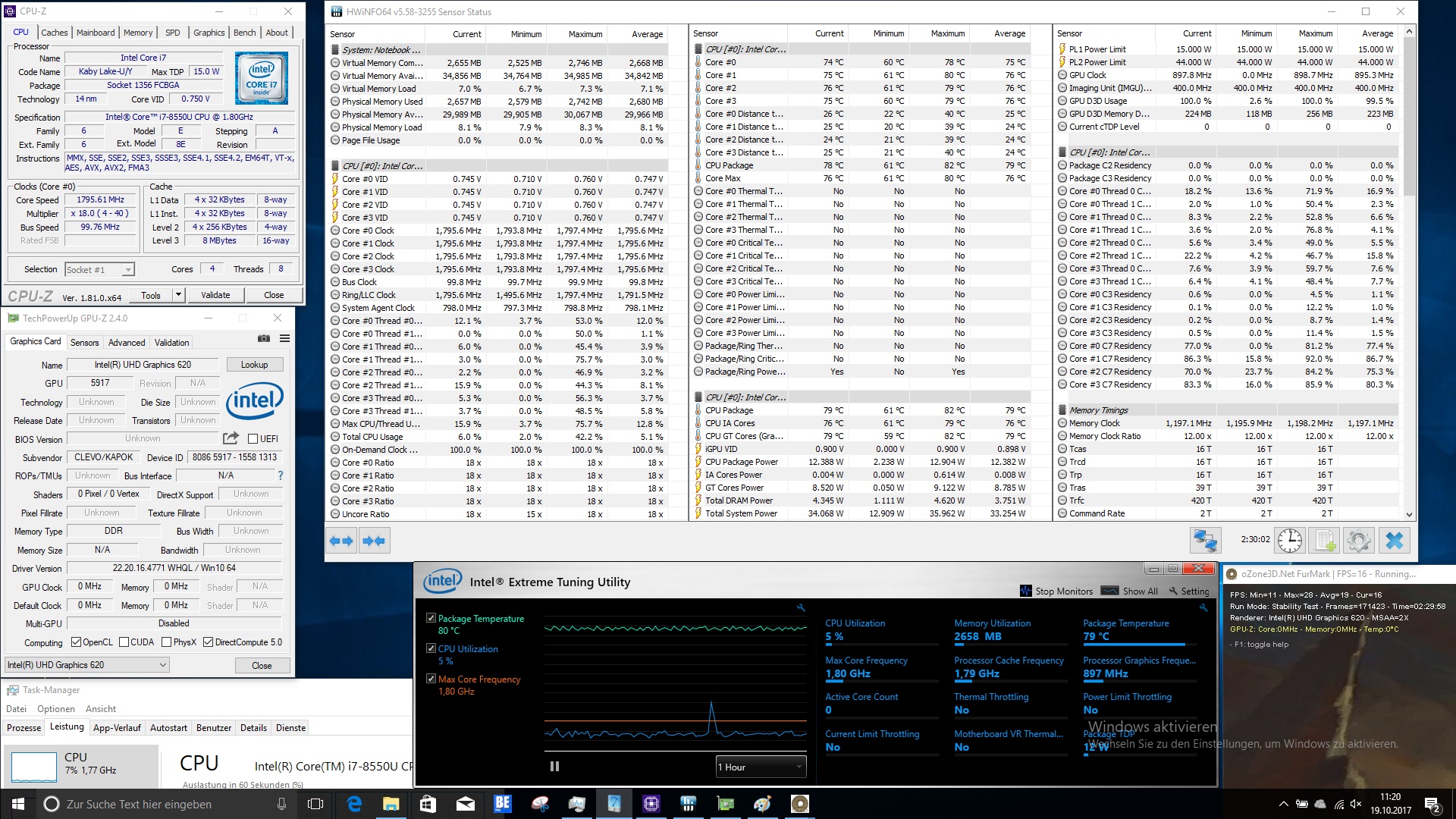
Task: Open Task Manager Optionen menu
Action: tap(56, 709)
